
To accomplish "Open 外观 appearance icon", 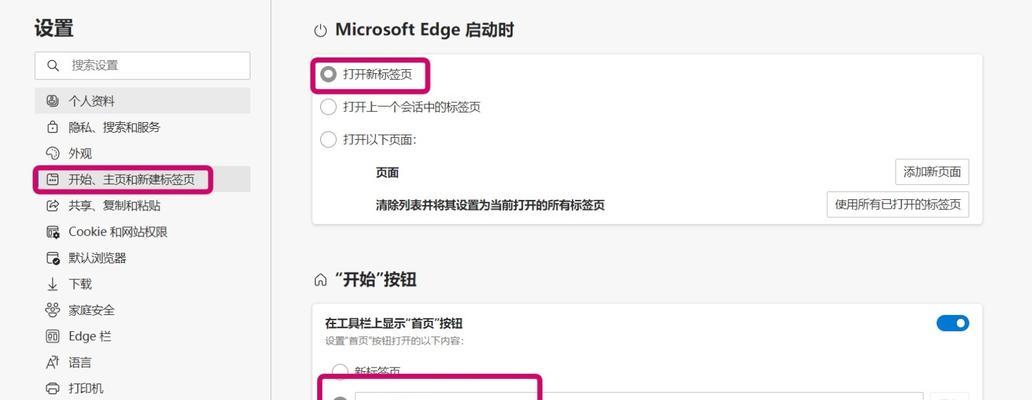I will coord(53,153).
